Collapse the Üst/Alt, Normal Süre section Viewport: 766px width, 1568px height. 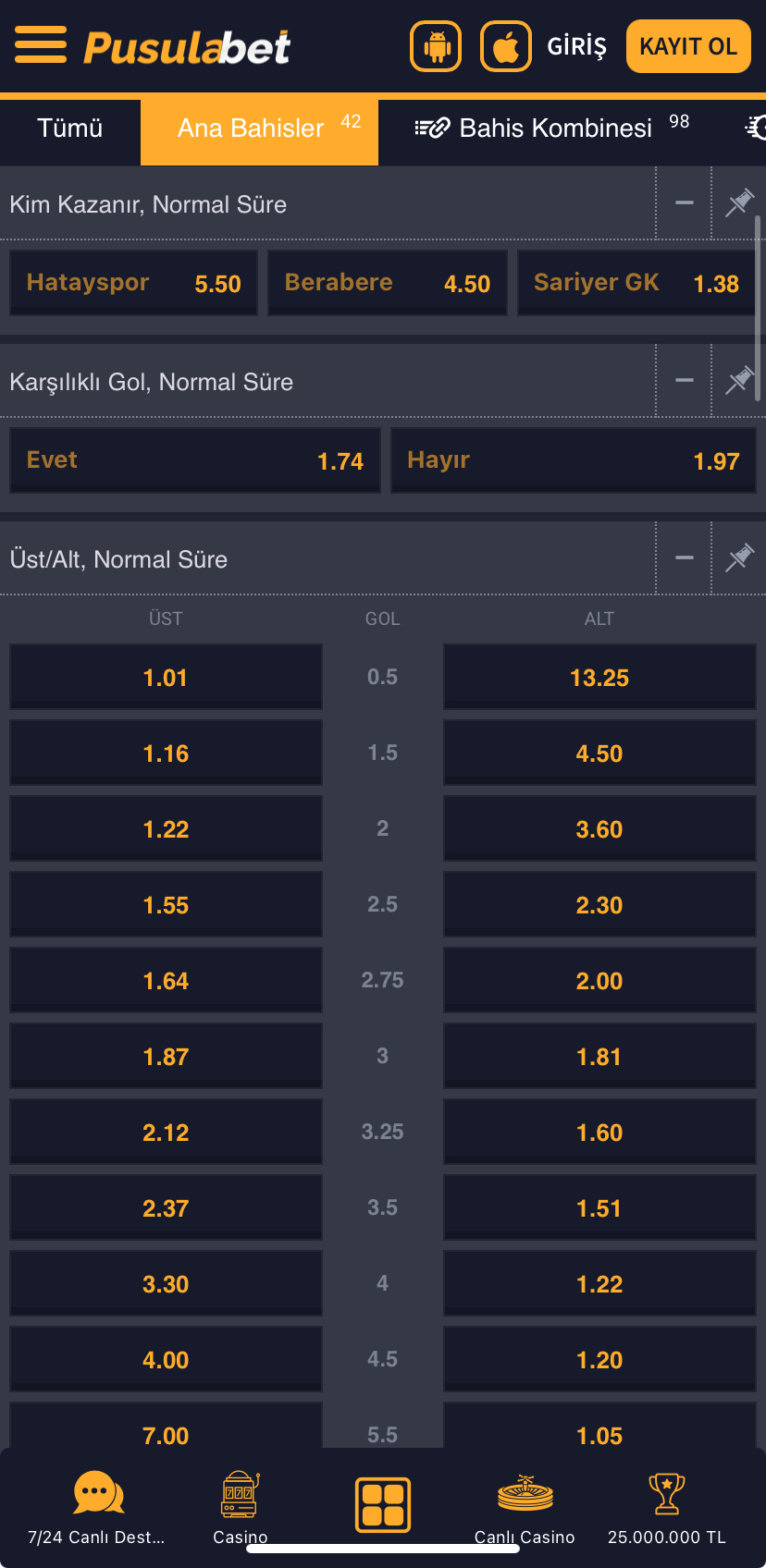point(683,557)
